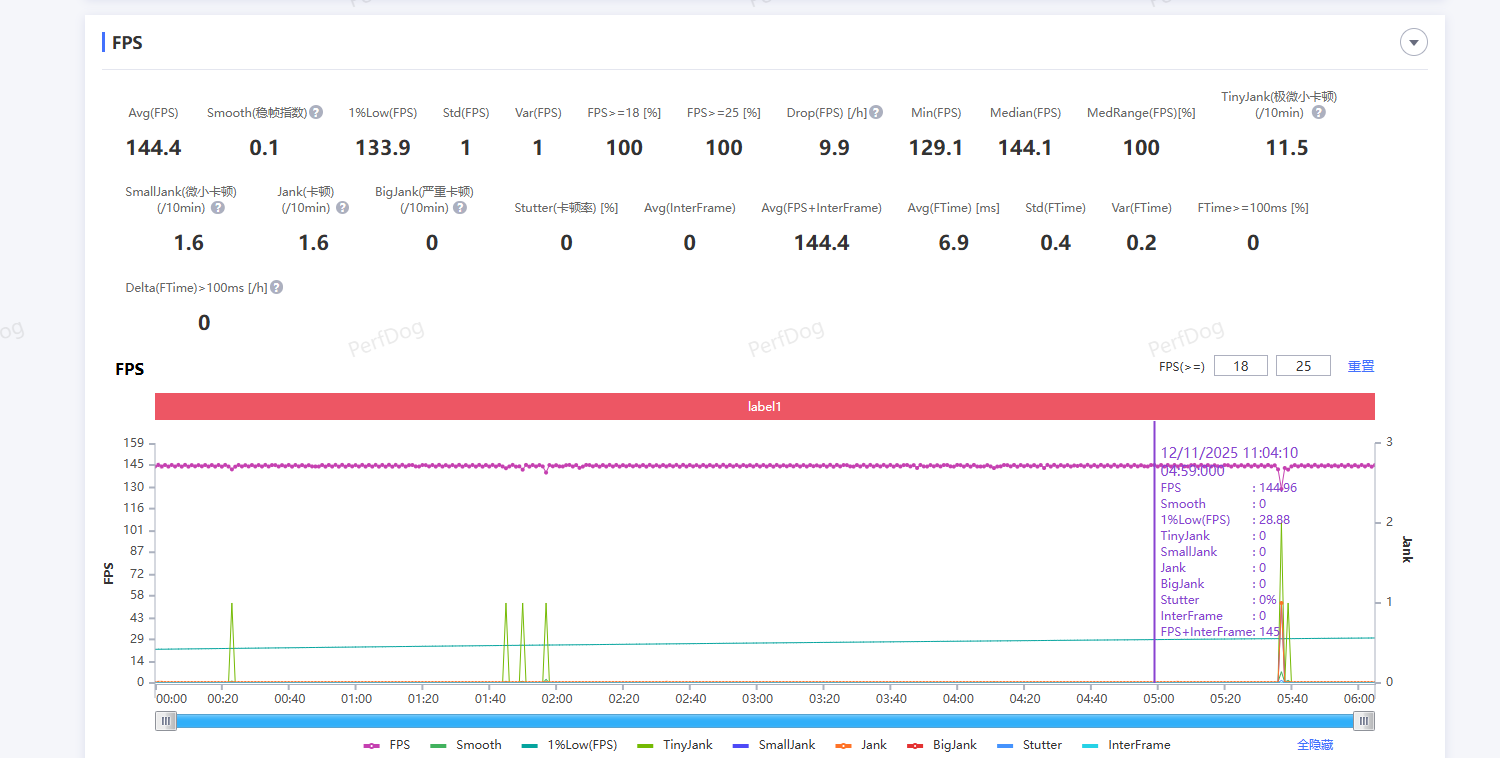Image resolution: width=1500 pixels, height=758 pixels.
Task: Toggle the TinyJank series in the legend
Action: click(675, 745)
